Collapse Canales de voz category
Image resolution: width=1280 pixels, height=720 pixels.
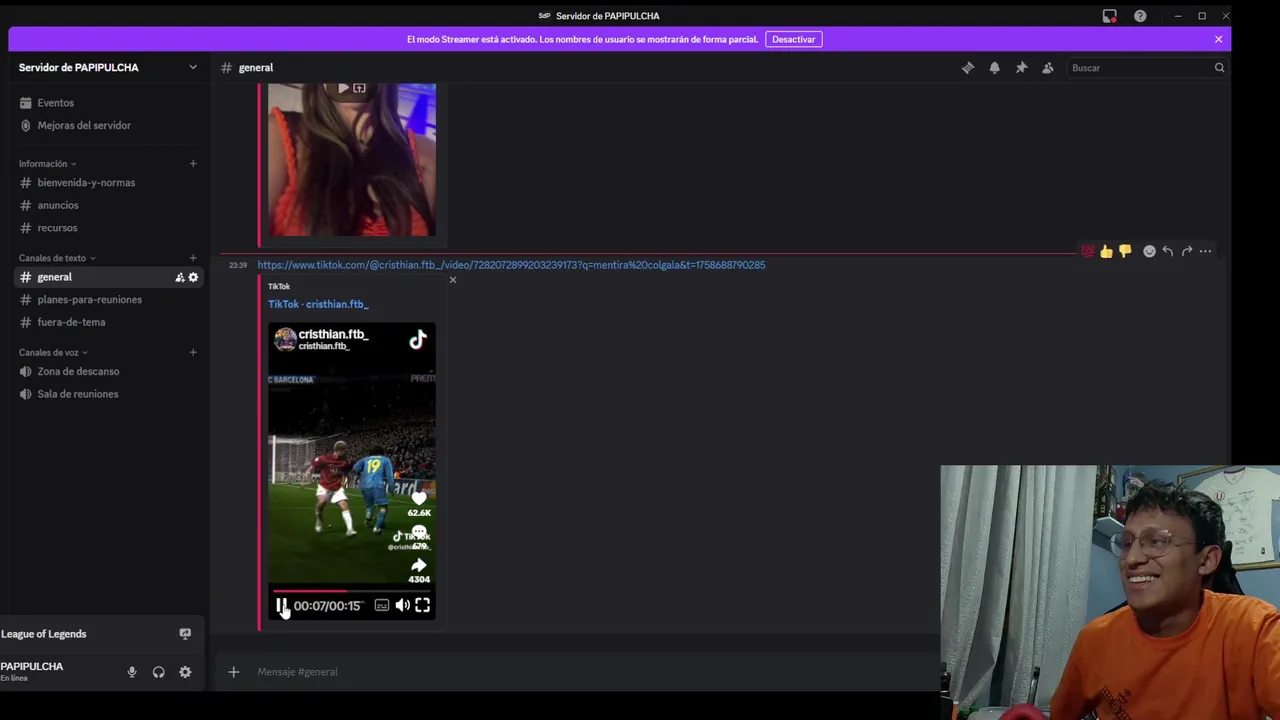pyautogui.click(x=53, y=353)
